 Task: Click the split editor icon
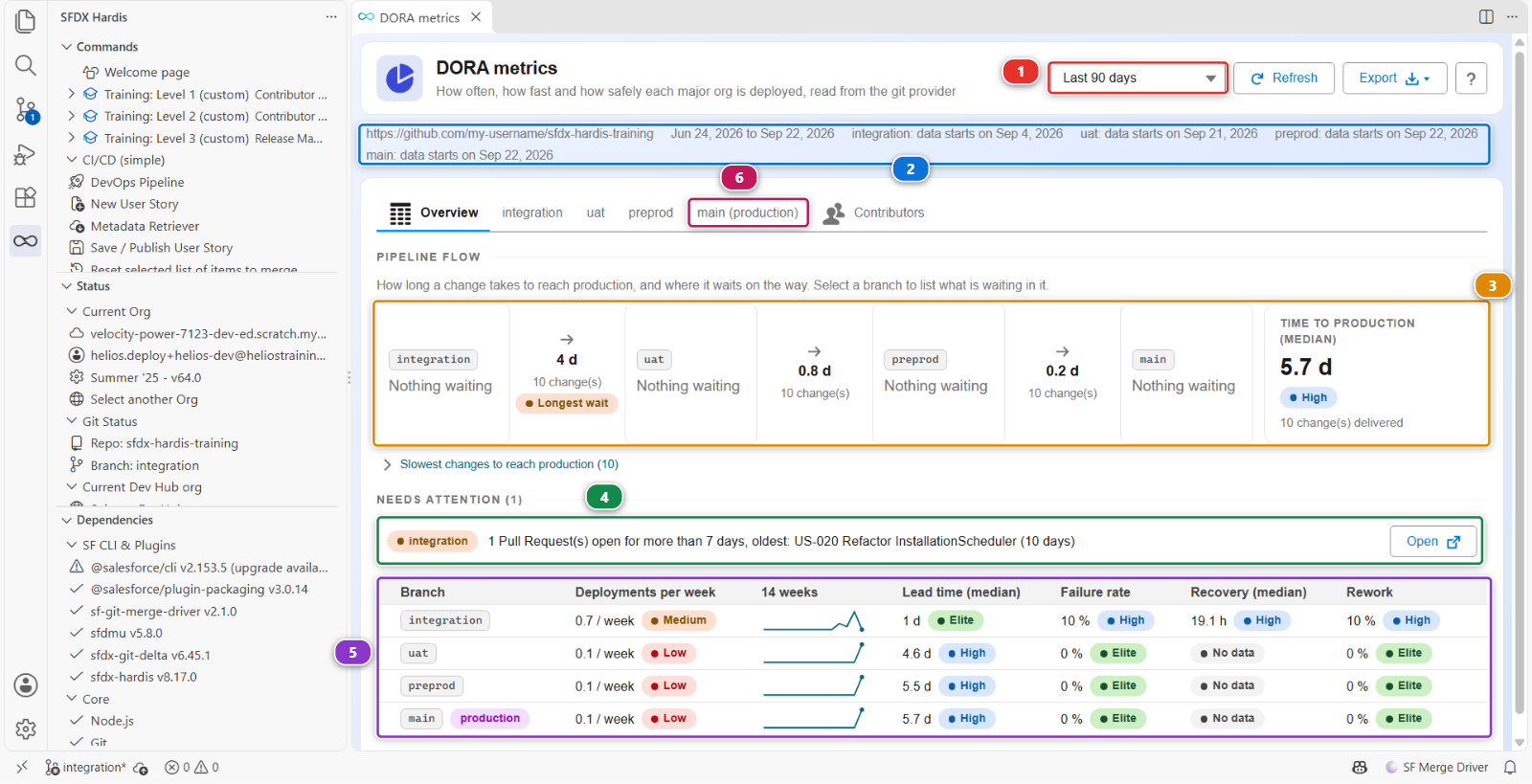(x=1486, y=16)
